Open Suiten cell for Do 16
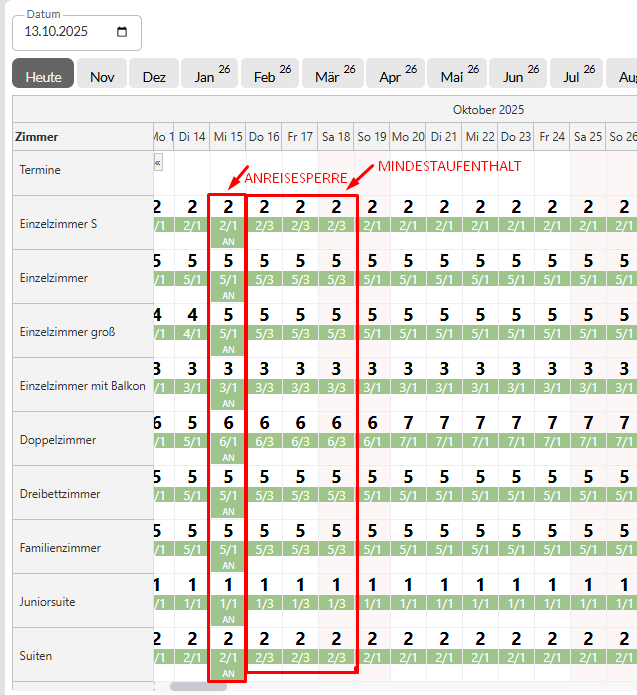 pos(264,648)
